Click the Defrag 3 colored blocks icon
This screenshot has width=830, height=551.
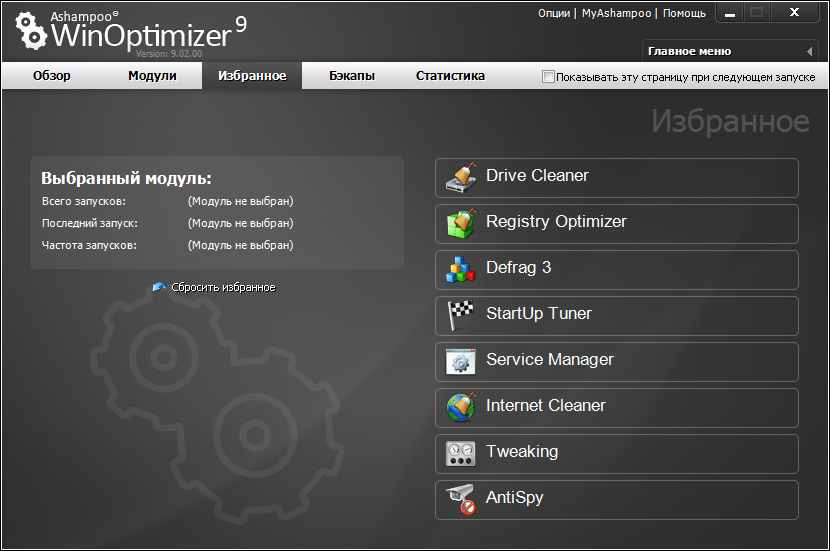point(460,270)
